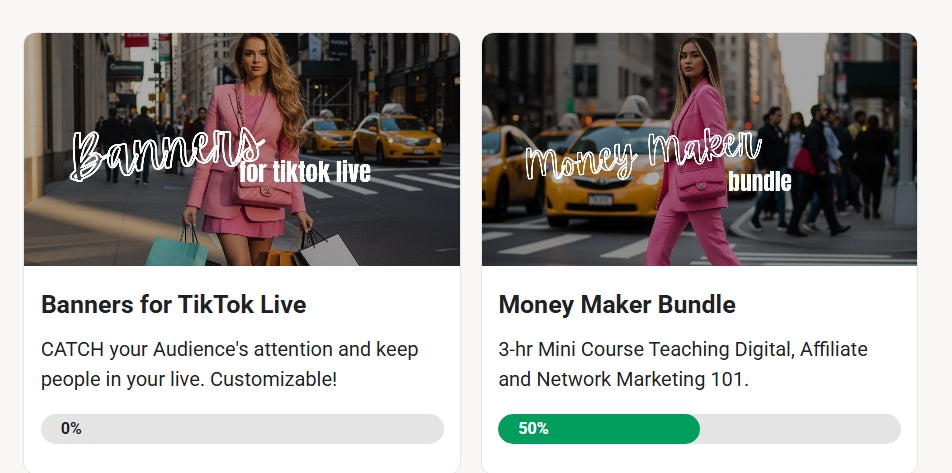Click the script 'Money Maker' overlay text
The image size is (952, 473).
pyautogui.click(x=643, y=155)
